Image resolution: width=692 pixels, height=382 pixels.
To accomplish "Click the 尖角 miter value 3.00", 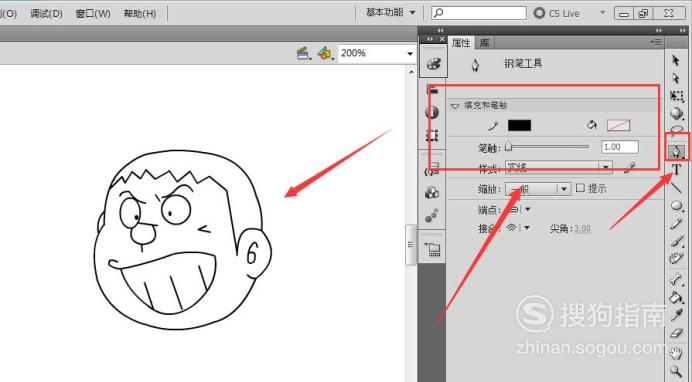I will click(x=582, y=228).
